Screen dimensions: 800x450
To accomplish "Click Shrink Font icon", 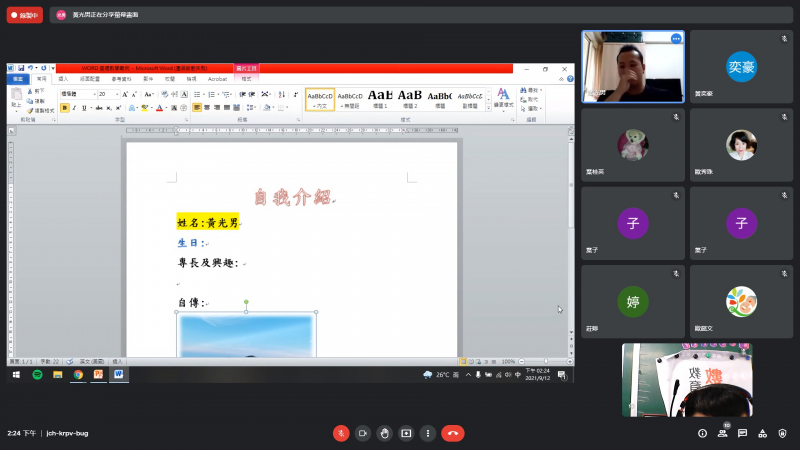I will point(134,94).
